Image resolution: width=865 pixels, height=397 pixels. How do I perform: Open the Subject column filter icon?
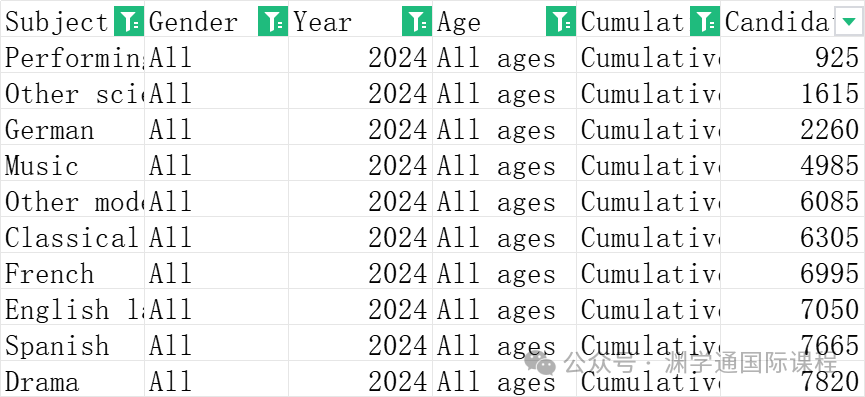tap(129, 22)
